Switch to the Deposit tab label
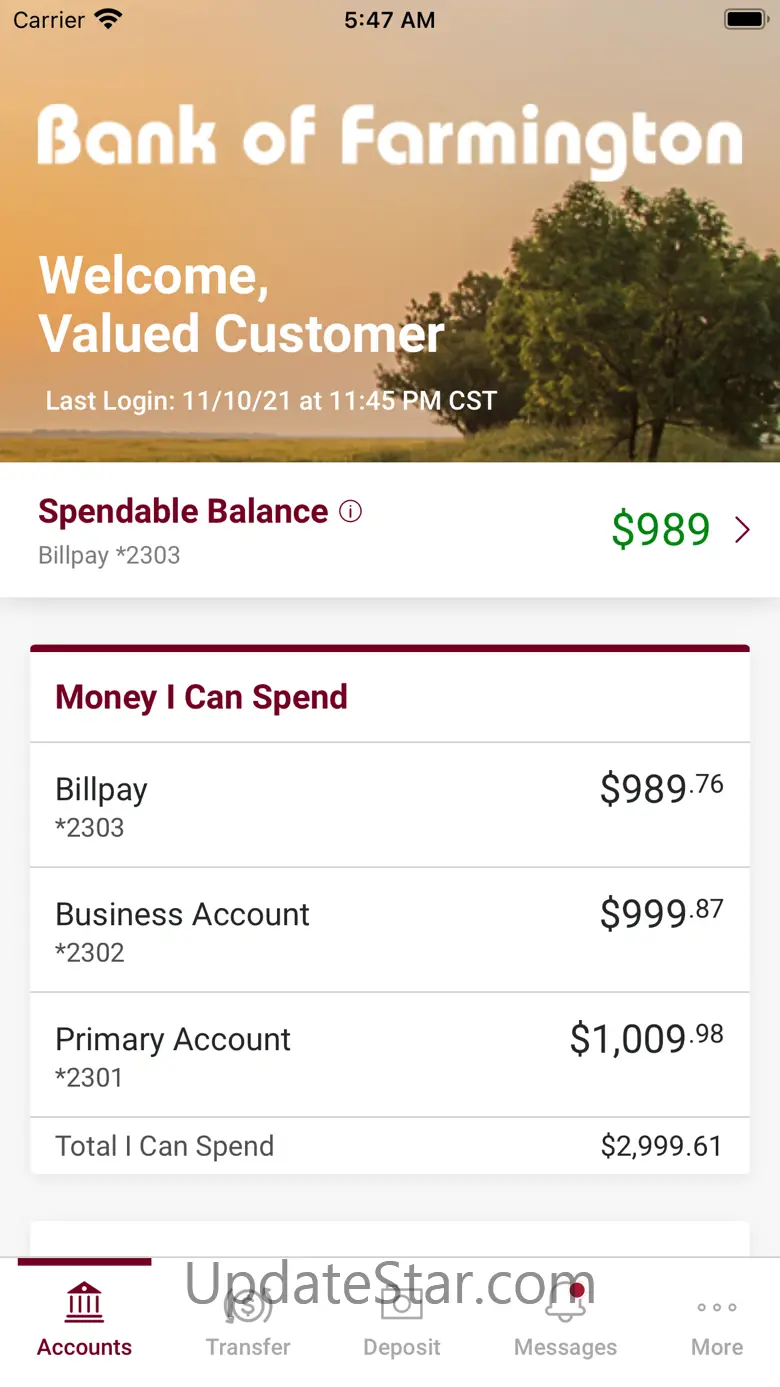 pos(402,1347)
